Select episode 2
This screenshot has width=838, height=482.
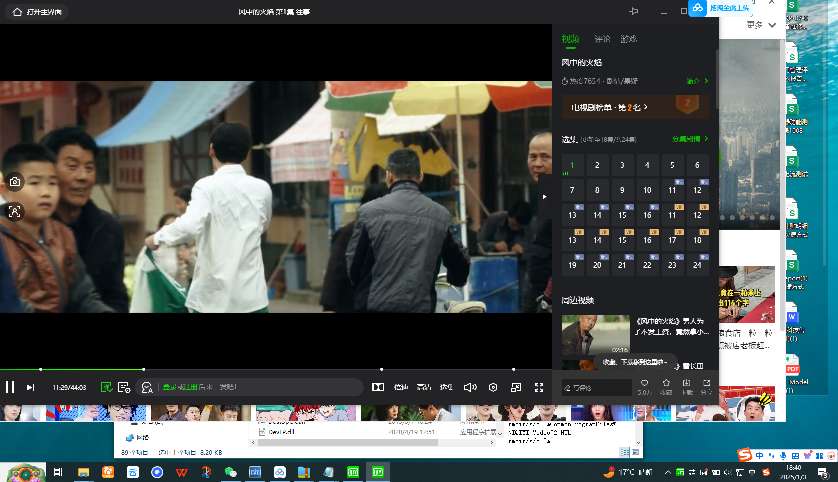[597, 165]
